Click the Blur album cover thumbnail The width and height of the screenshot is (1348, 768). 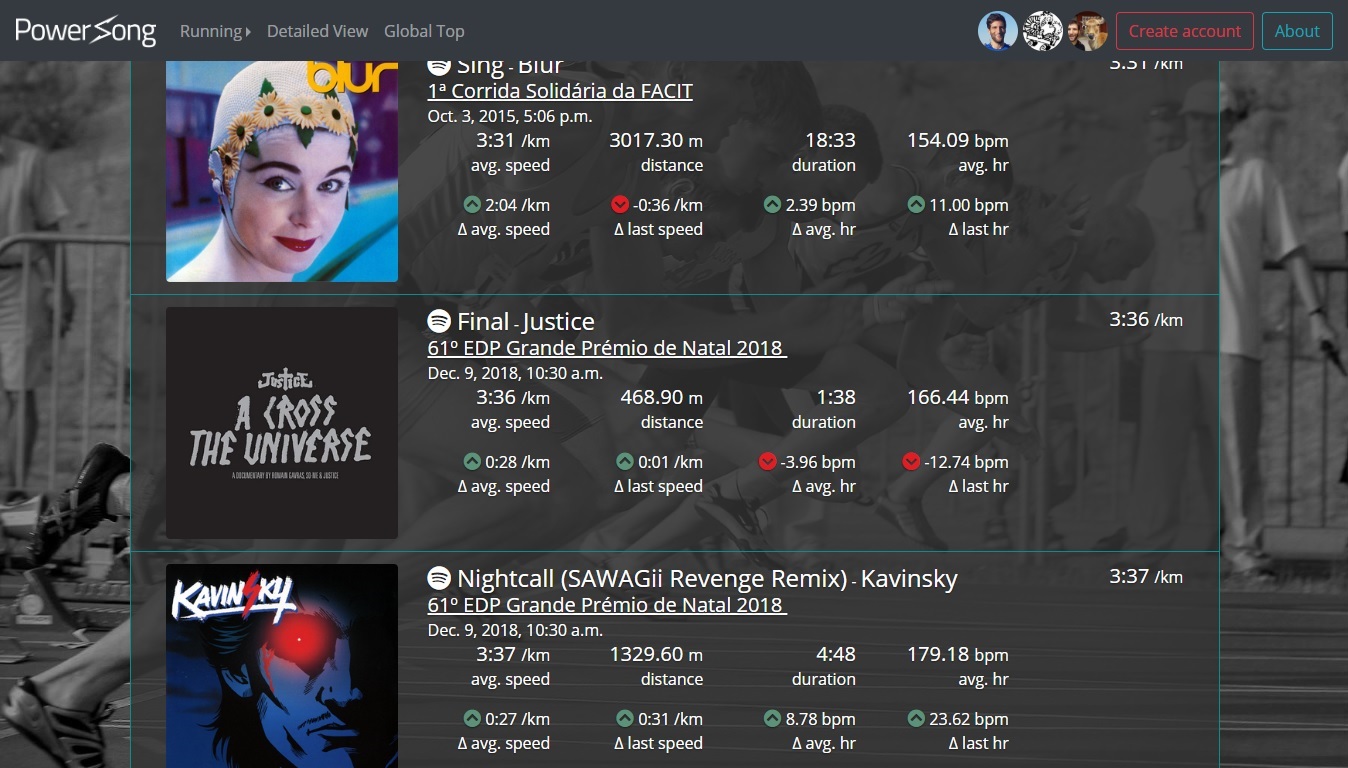[x=282, y=171]
